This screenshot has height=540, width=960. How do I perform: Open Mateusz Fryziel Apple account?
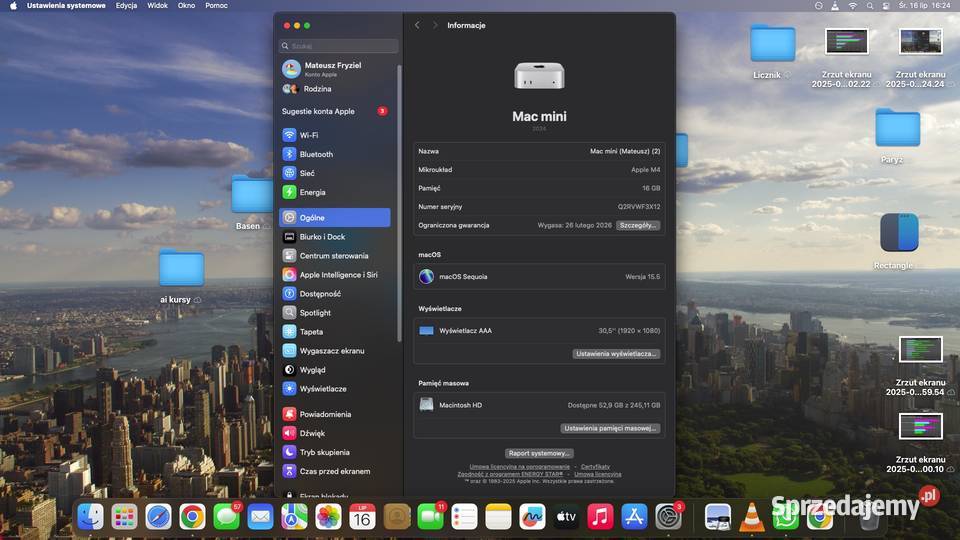[x=334, y=69]
